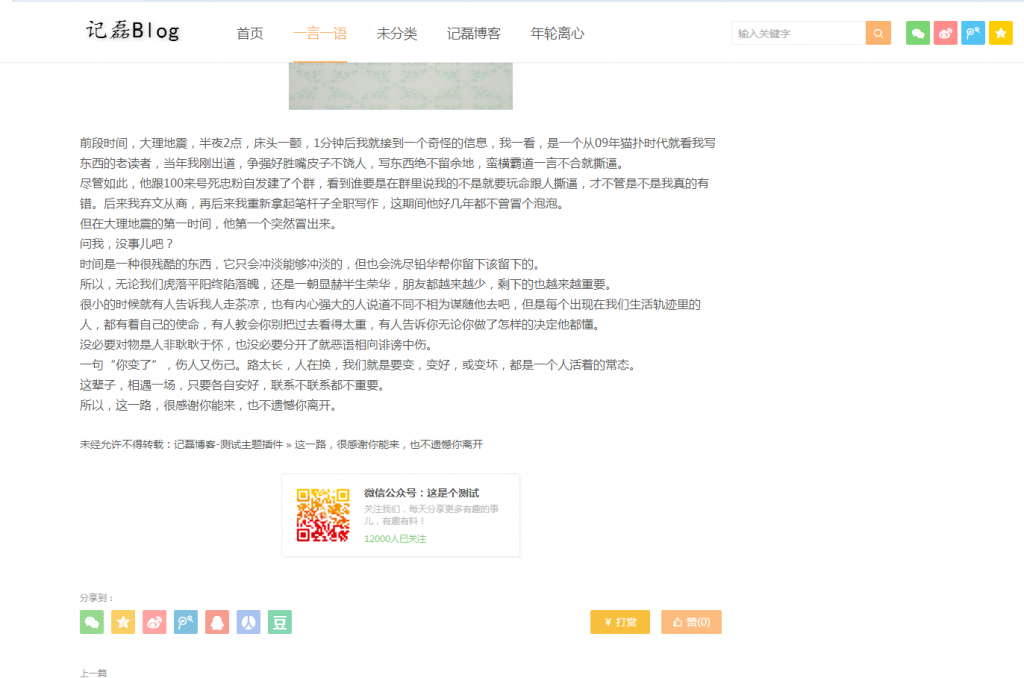Click the red Weibo icon in the header
Viewport: 1024px width, 678px height.
tap(945, 33)
